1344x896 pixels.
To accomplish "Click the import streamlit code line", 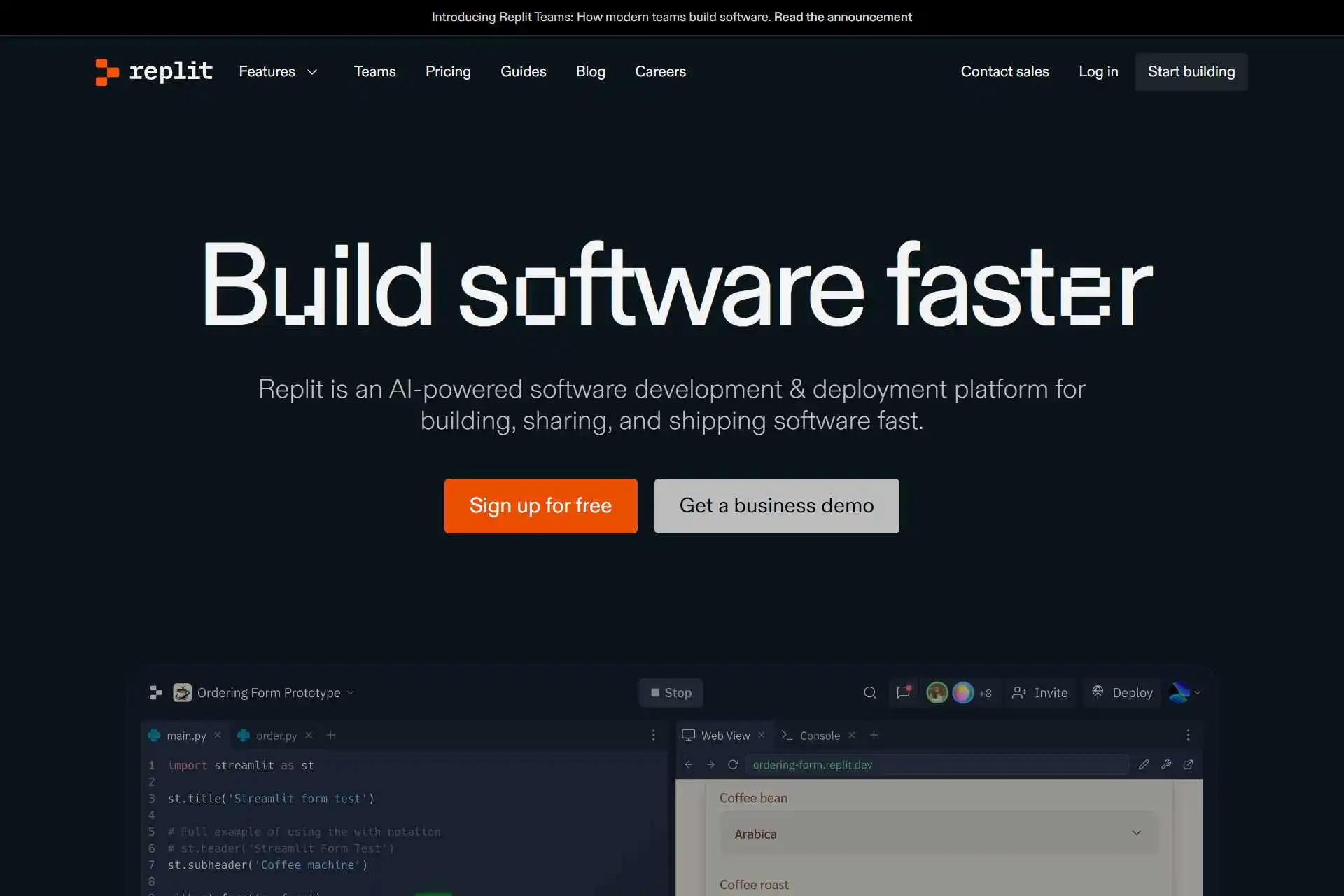I will tap(241, 765).
